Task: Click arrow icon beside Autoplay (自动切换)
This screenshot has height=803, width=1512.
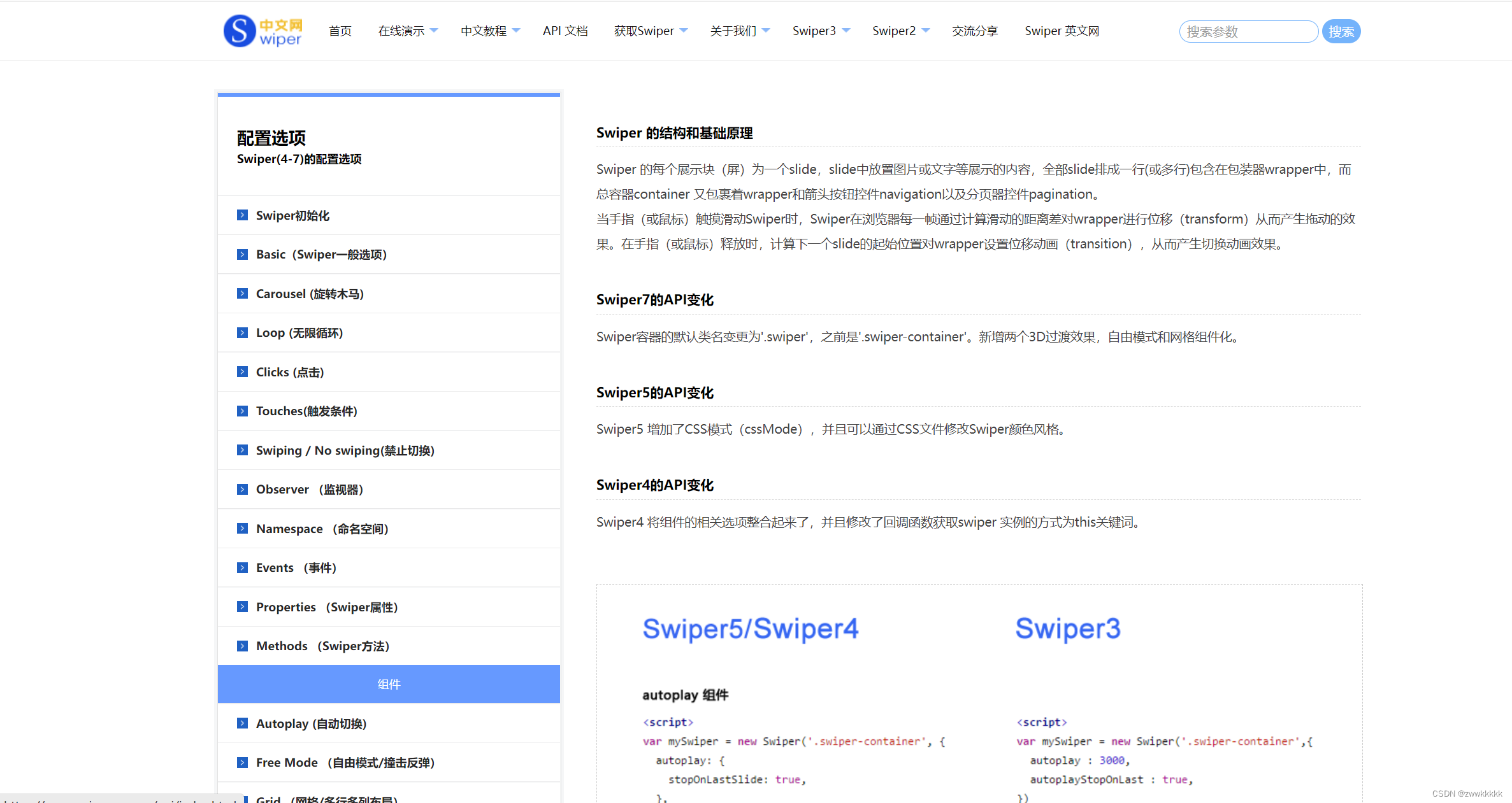Action: coord(242,723)
